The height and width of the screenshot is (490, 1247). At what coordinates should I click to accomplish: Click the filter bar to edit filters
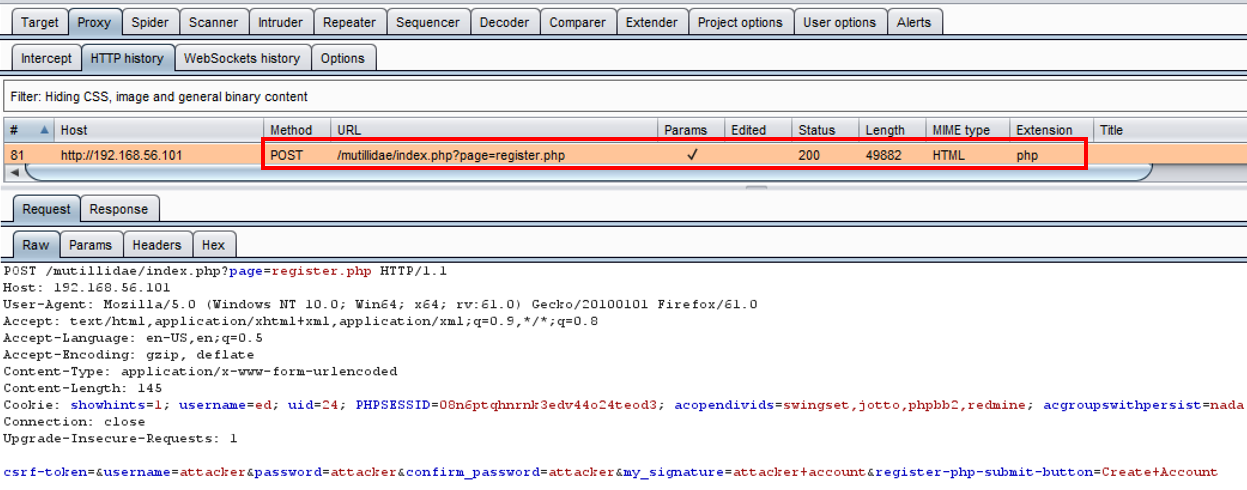pyautogui.click(x=620, y=97)
